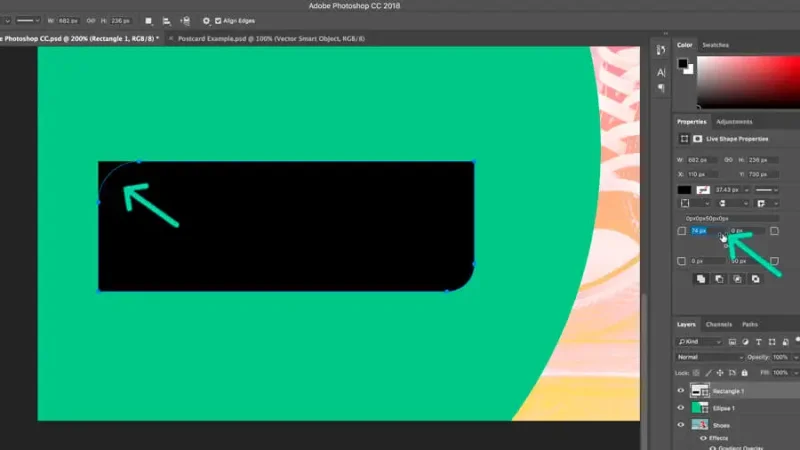Screen dimensions: 800x450
Task: Click the Y position field in Properties
Action: pos(762,174)
